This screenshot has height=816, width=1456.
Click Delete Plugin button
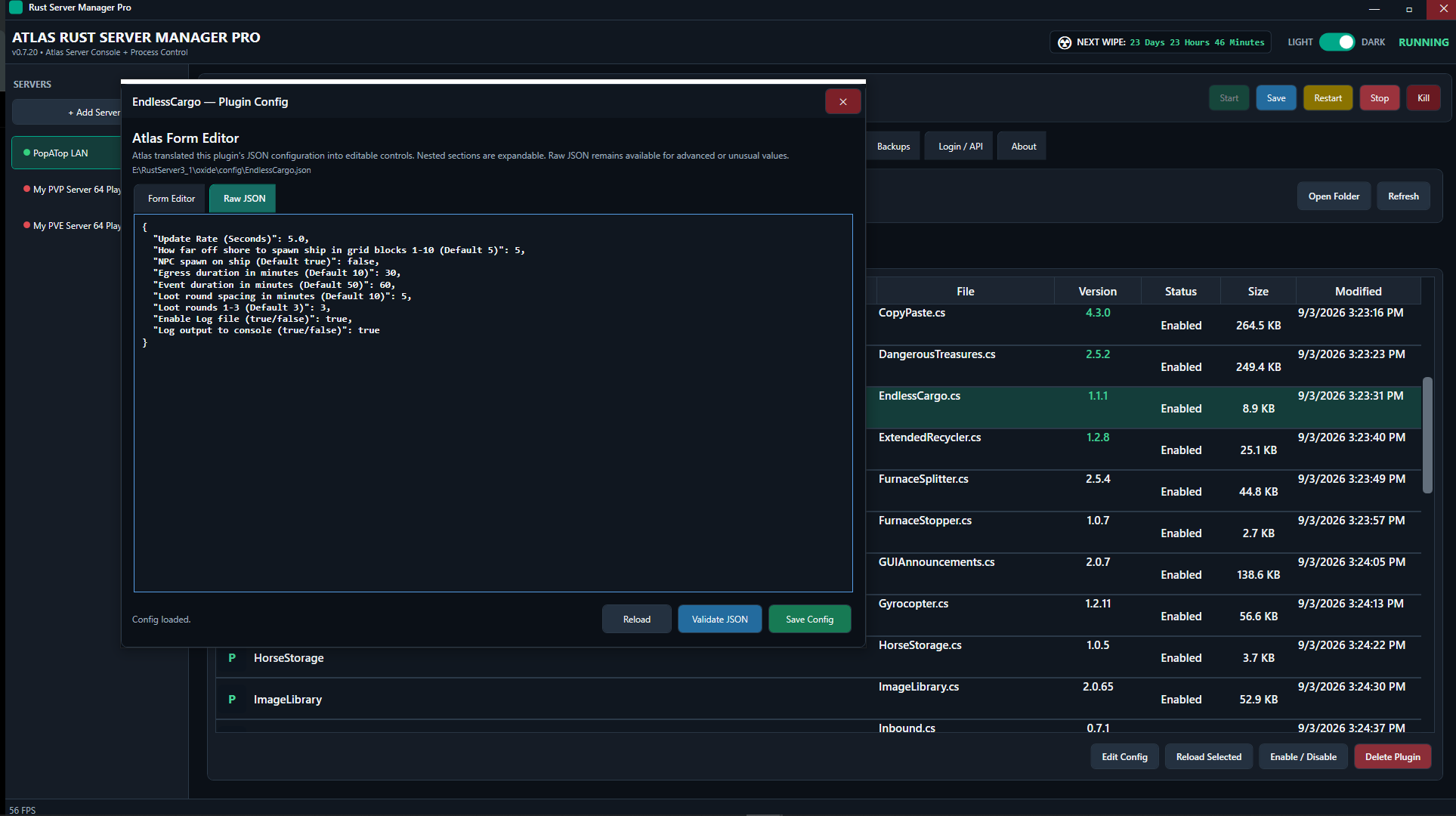click(x=1393, y=757)
